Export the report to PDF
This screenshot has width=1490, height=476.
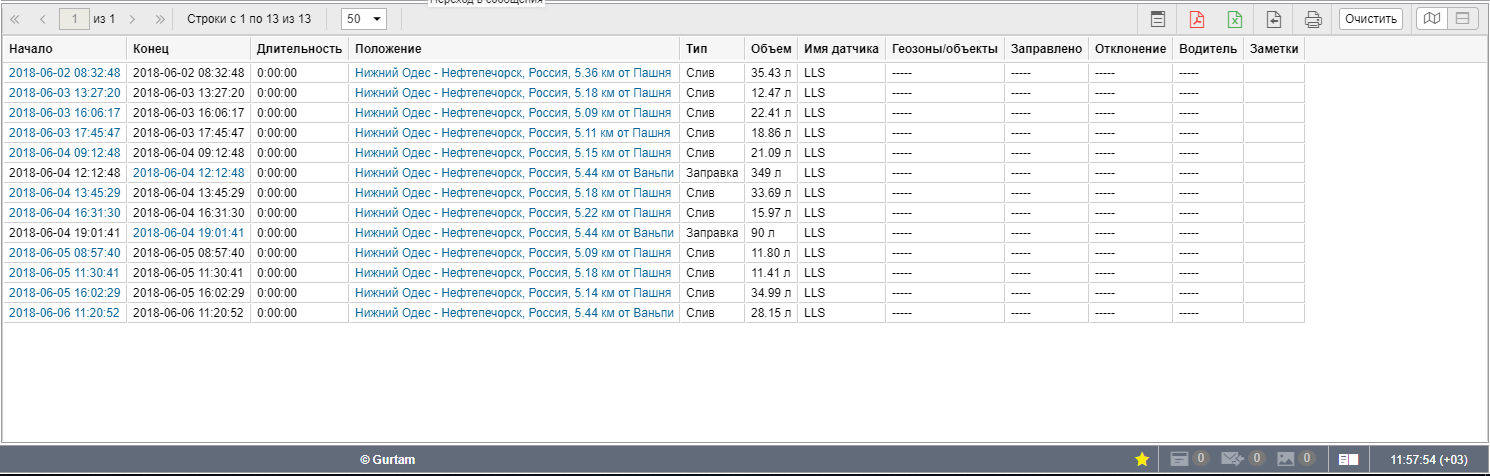pos(1197,19)
